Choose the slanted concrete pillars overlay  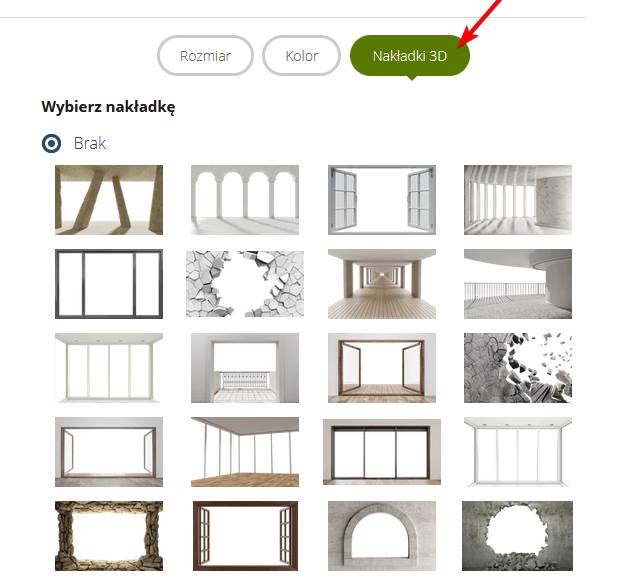pyautogui.click(x=109, y=200)
